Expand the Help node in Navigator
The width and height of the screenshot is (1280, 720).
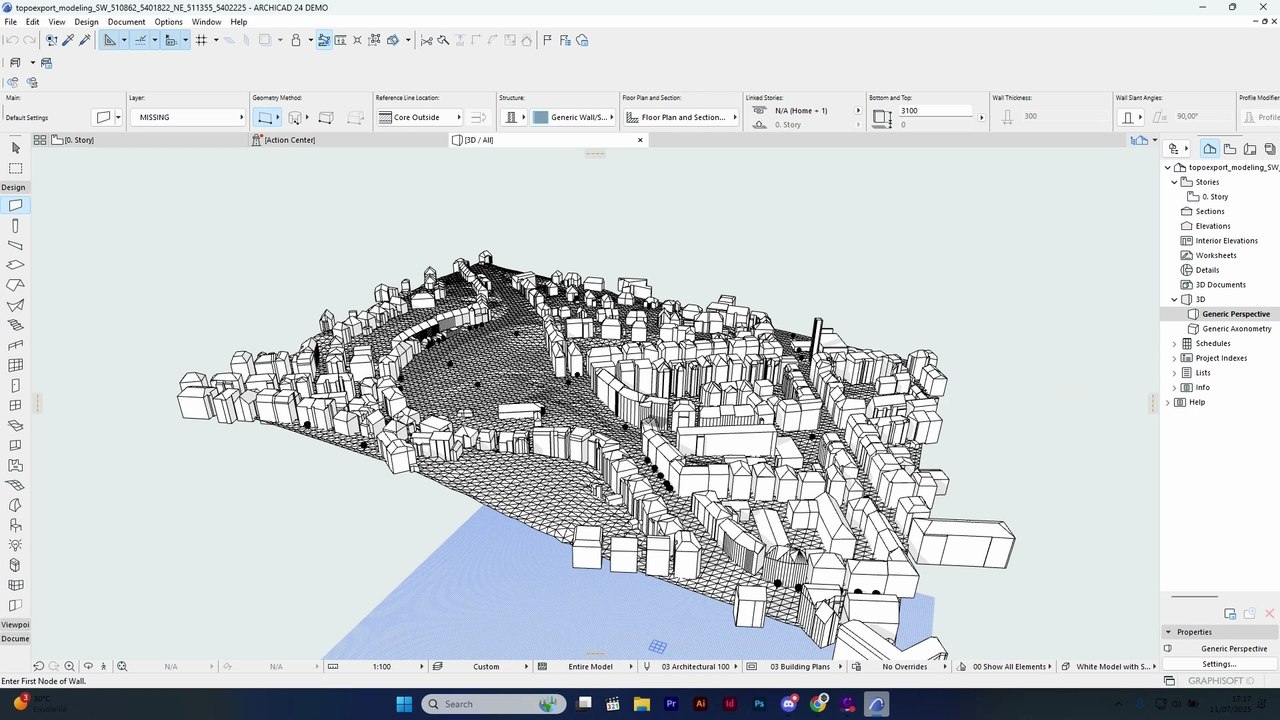pos(1168,402)
